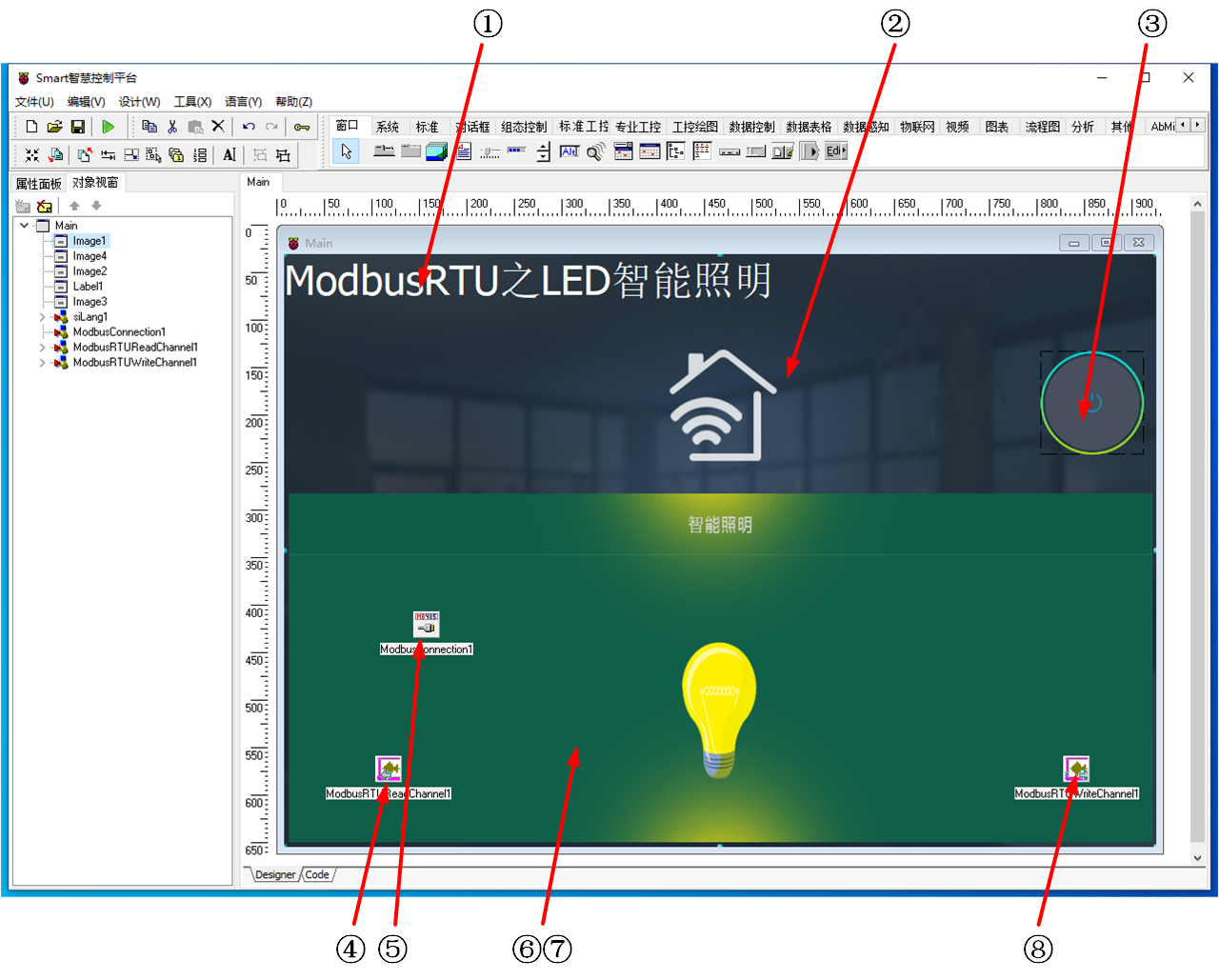Click the Main document tab above ruler

258,182
